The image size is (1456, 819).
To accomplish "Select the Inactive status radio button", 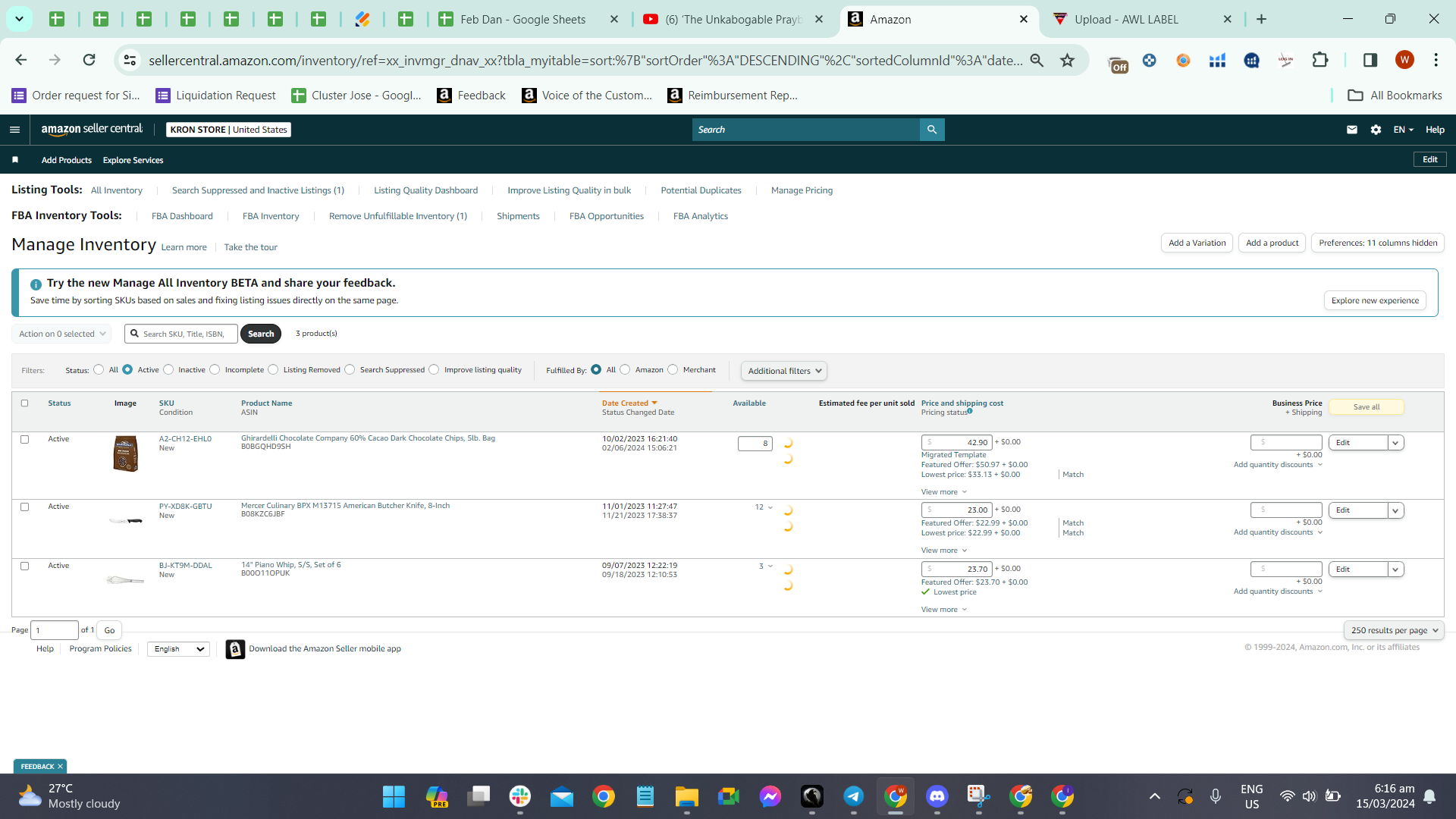I will [168, 370].
